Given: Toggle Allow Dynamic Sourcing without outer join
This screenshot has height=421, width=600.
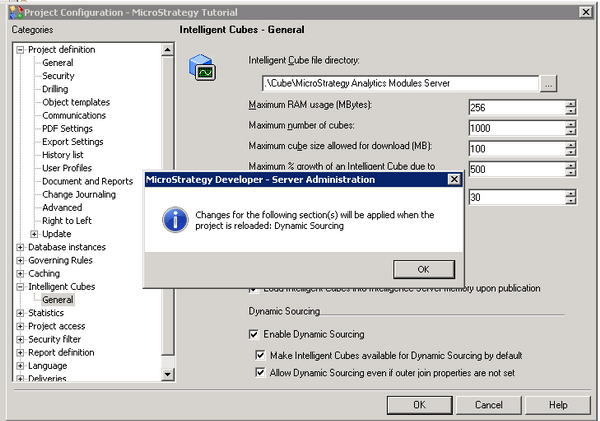Looking at the screenshot, I should click(x=262, y=373).
